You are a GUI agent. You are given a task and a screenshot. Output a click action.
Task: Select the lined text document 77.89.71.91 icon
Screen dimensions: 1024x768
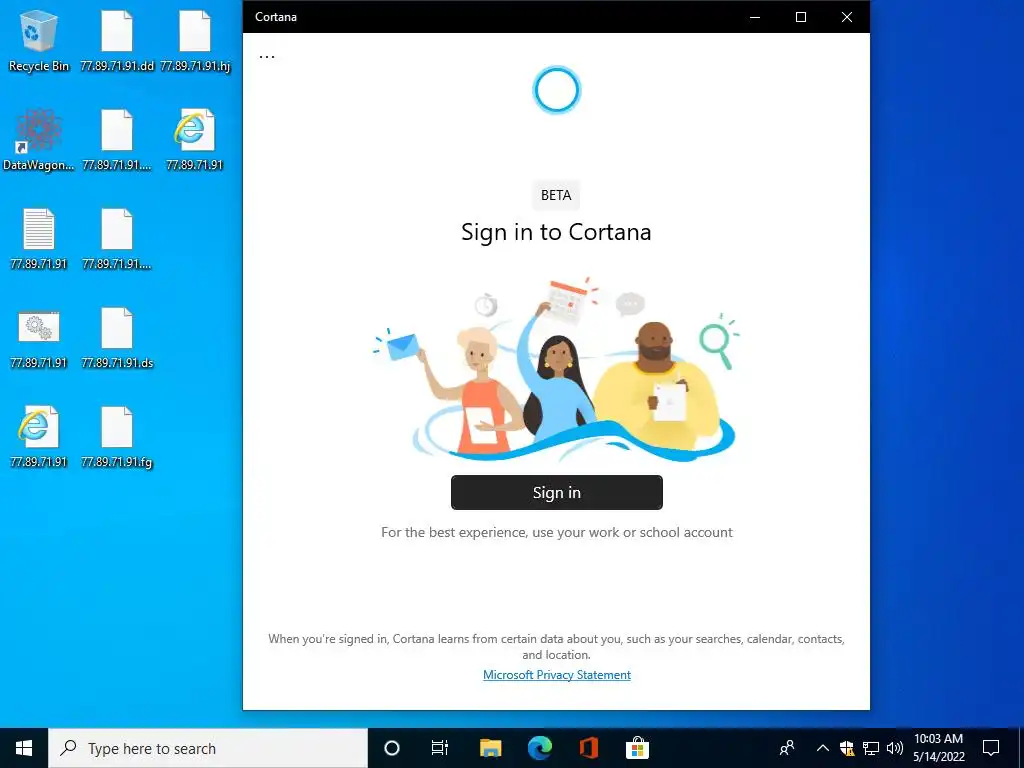(x=39, y=239)
